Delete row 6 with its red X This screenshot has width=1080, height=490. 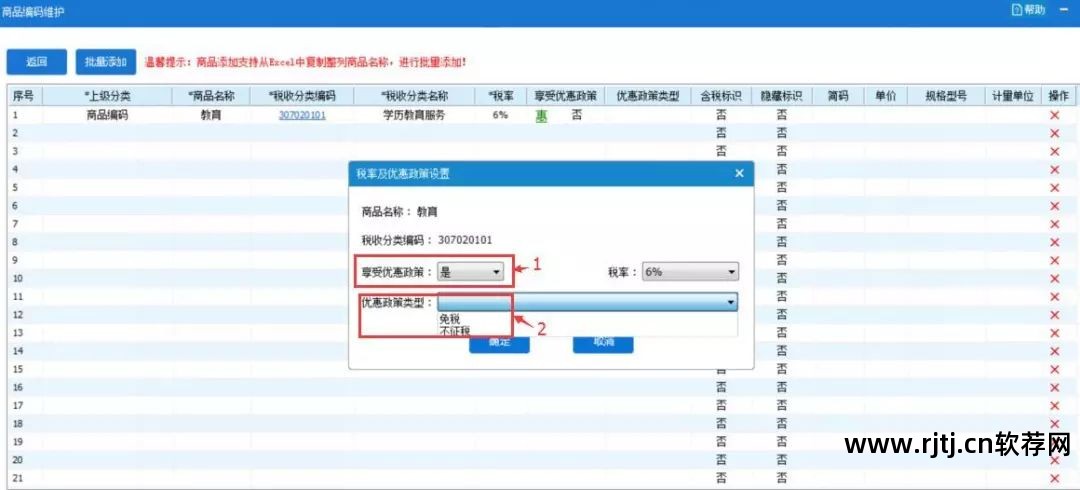tap(1054, 206)
